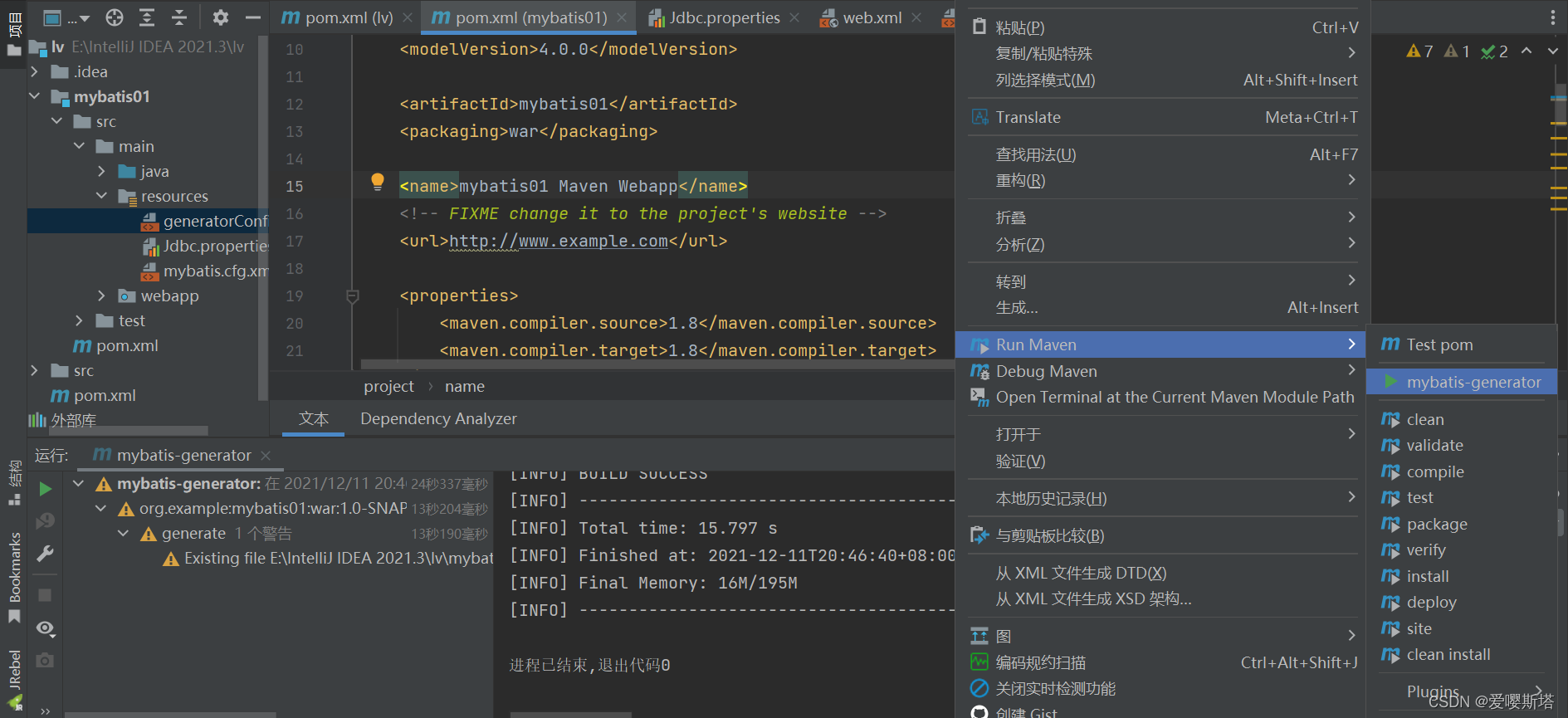Click 关闭实时检测功能 menu entry

click(1162, 688)
